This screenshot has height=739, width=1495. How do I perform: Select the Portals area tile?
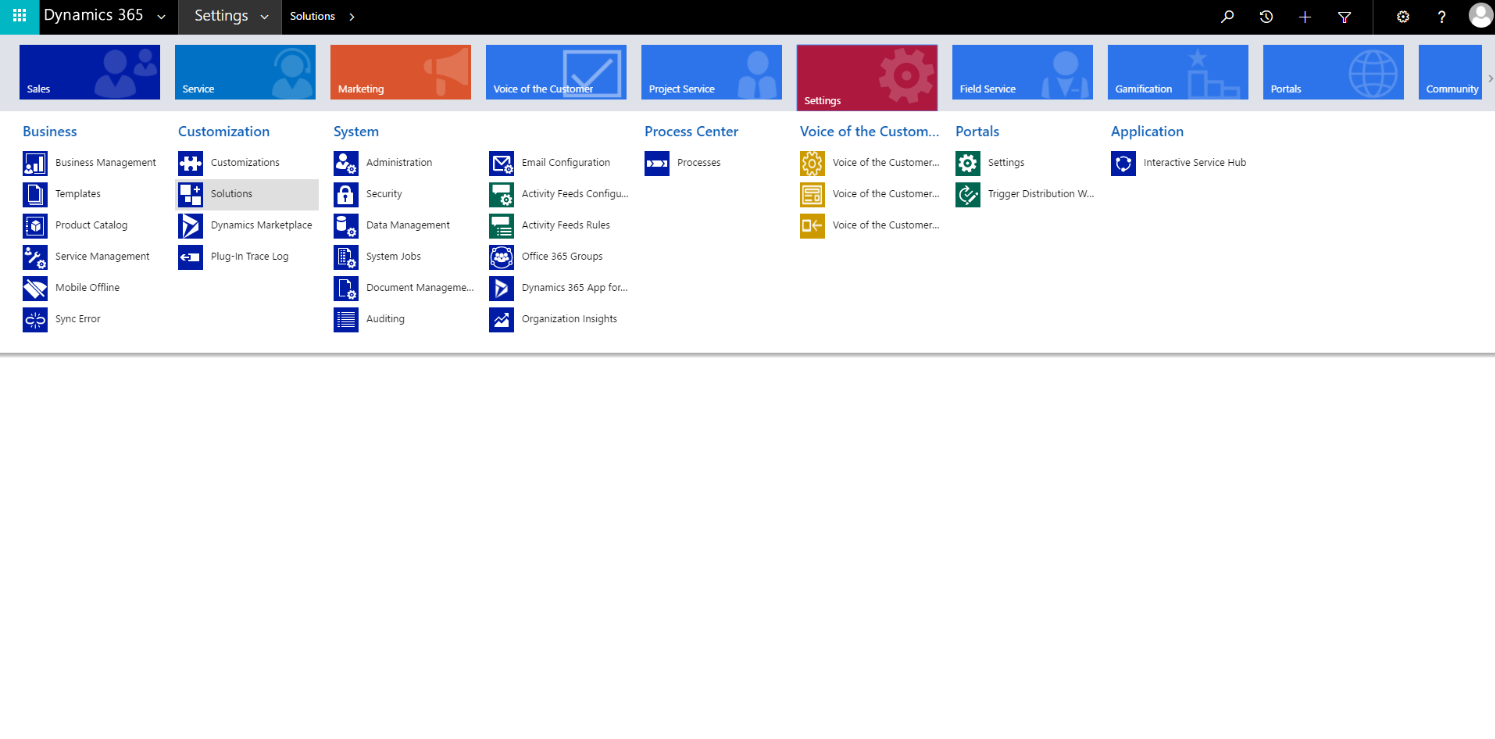(x=1333, y=72)
